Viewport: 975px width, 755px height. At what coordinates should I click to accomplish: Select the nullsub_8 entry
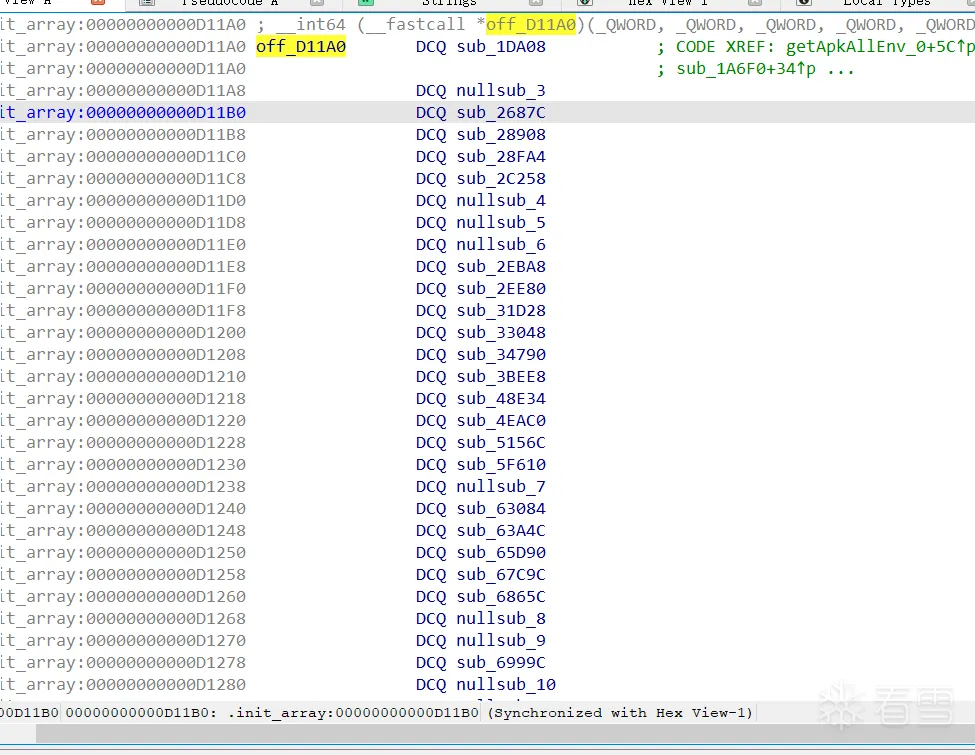(501, 619)
